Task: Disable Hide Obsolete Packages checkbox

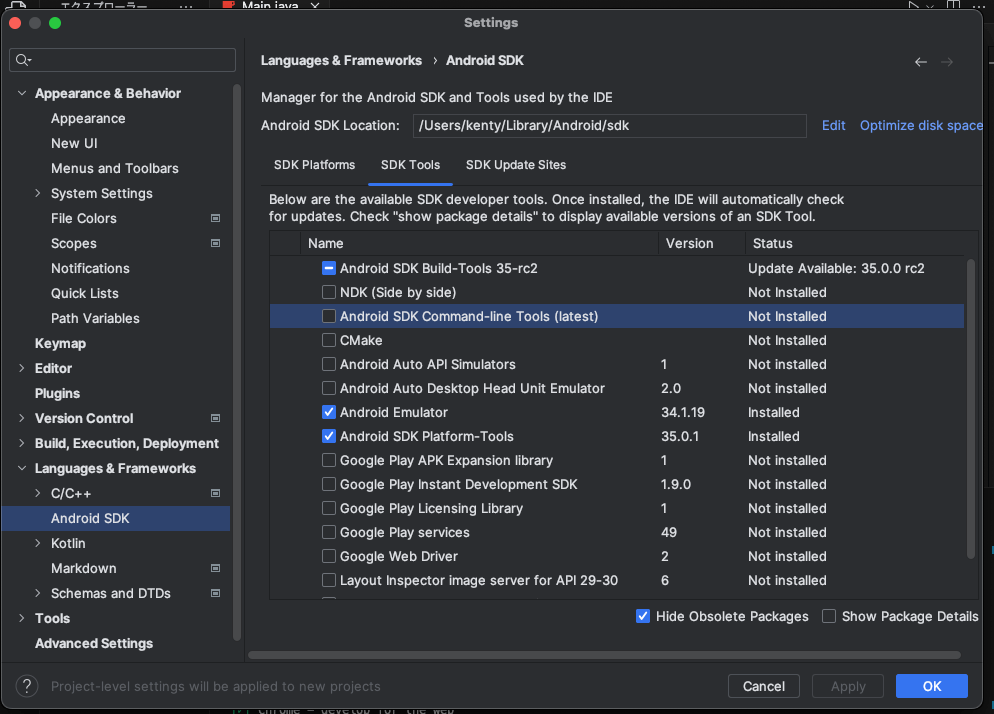Action: click(x=643, y=616)
